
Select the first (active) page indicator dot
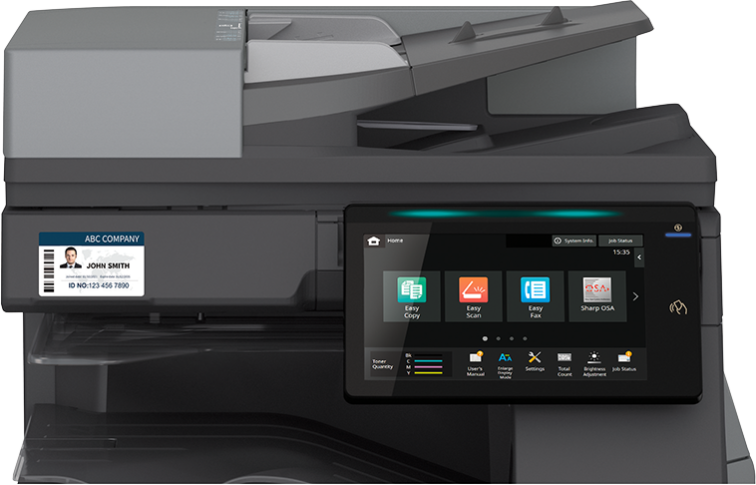tap(485, 338)
